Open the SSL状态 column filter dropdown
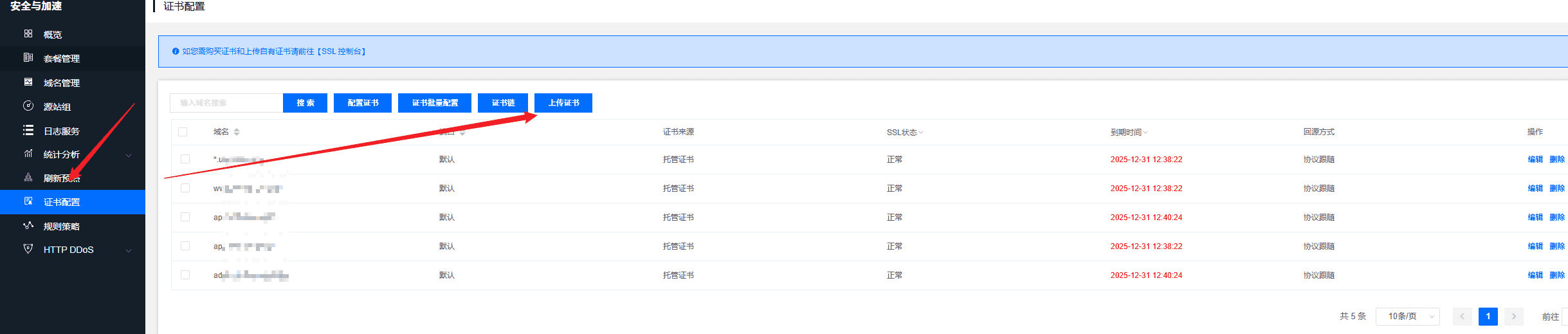 [x=921, y=133]
